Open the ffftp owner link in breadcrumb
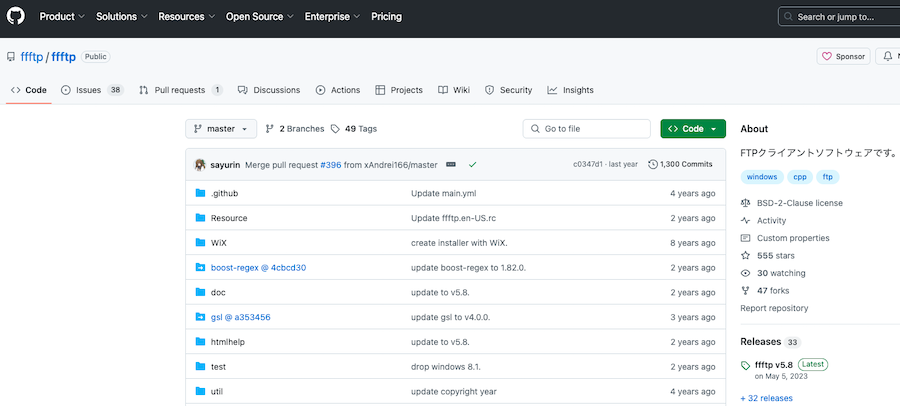The width and height of the screenshot is (900, 406). coord(32,57)
